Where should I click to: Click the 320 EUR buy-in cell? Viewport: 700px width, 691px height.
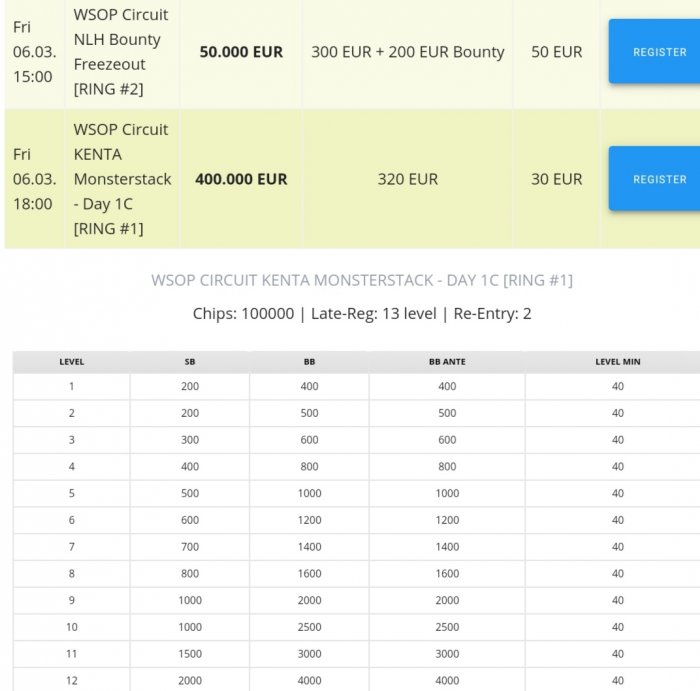click(408, 179)
